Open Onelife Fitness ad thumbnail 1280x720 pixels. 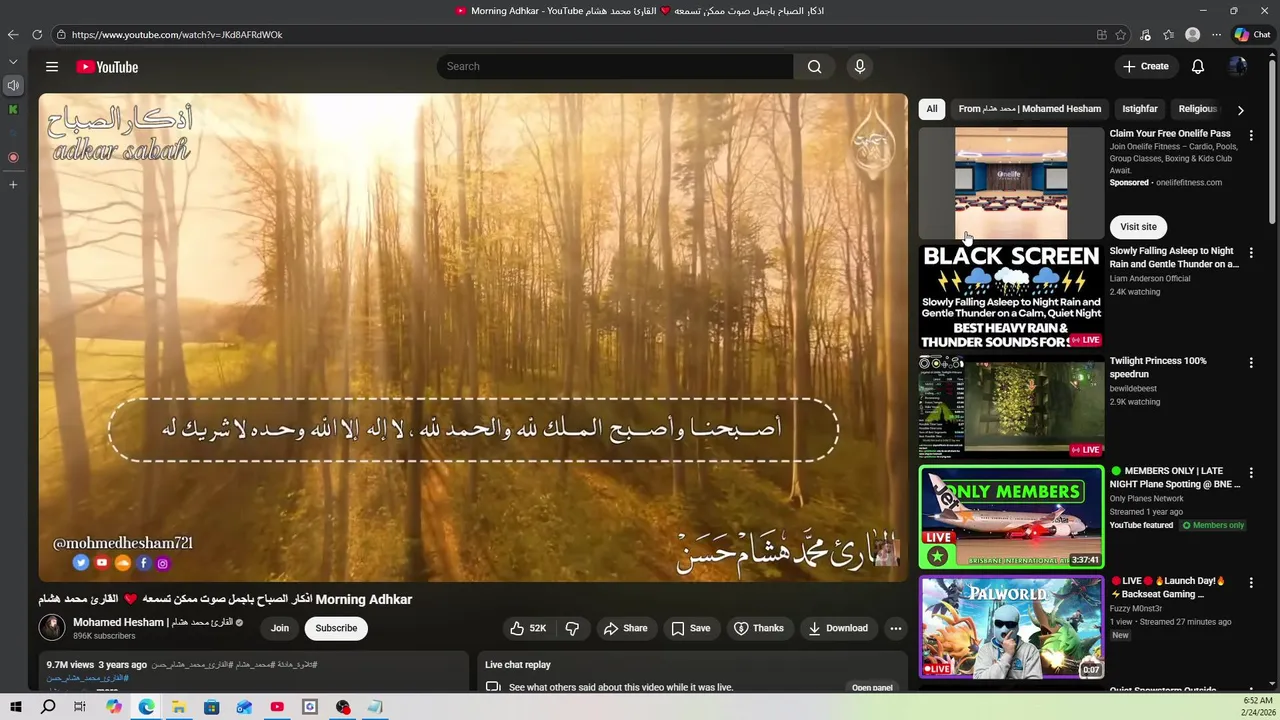(x=1011, y=183)
